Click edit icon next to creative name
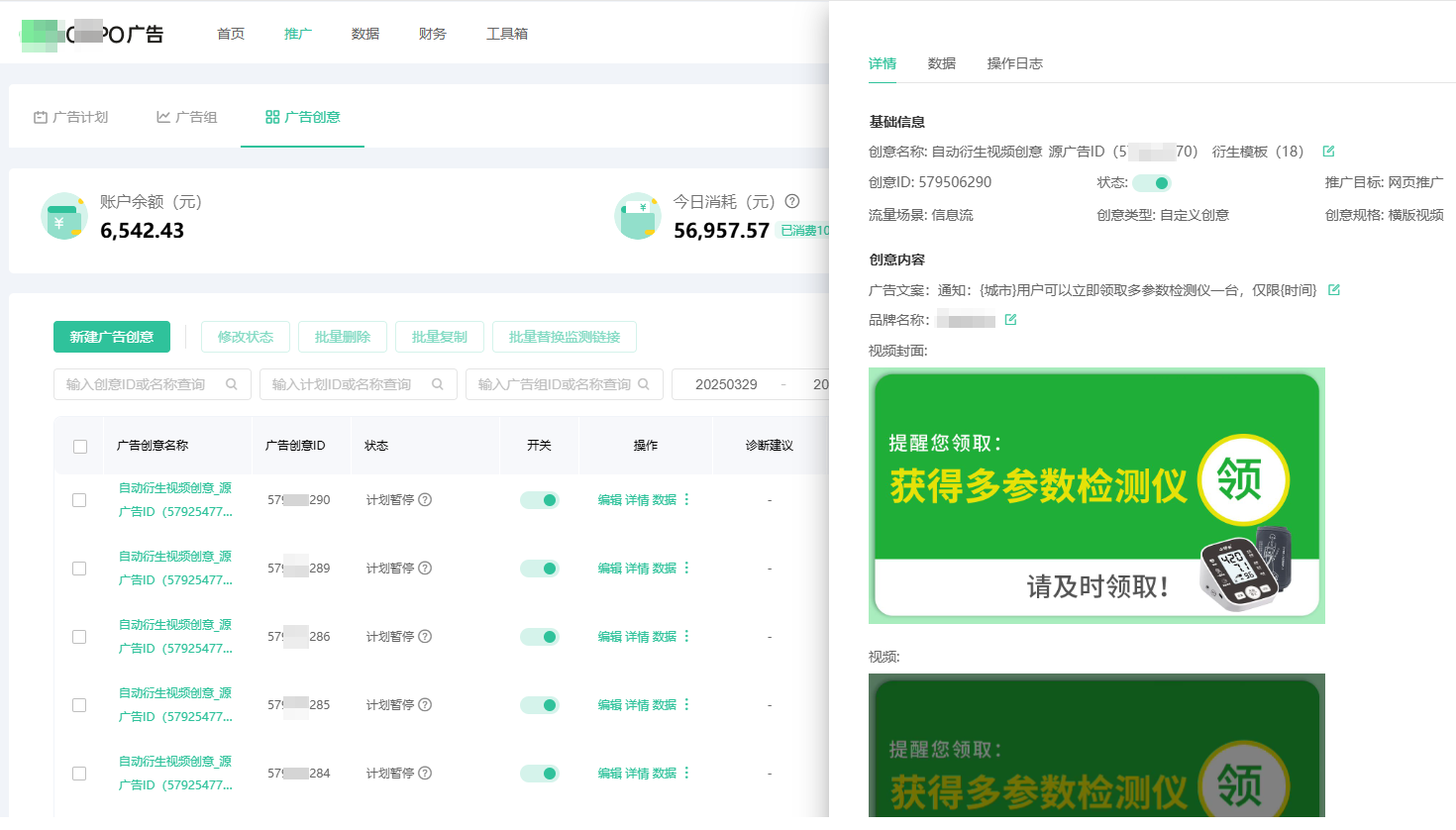Screen dimensions: 1456x830 coord(1328,152)
